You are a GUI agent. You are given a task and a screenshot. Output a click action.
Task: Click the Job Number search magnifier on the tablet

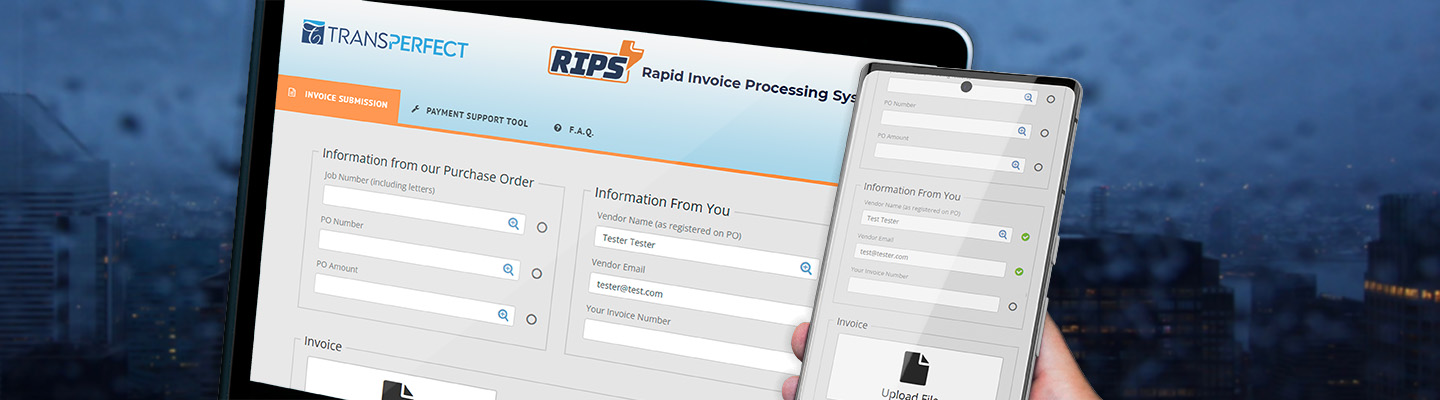coord(513,224)
